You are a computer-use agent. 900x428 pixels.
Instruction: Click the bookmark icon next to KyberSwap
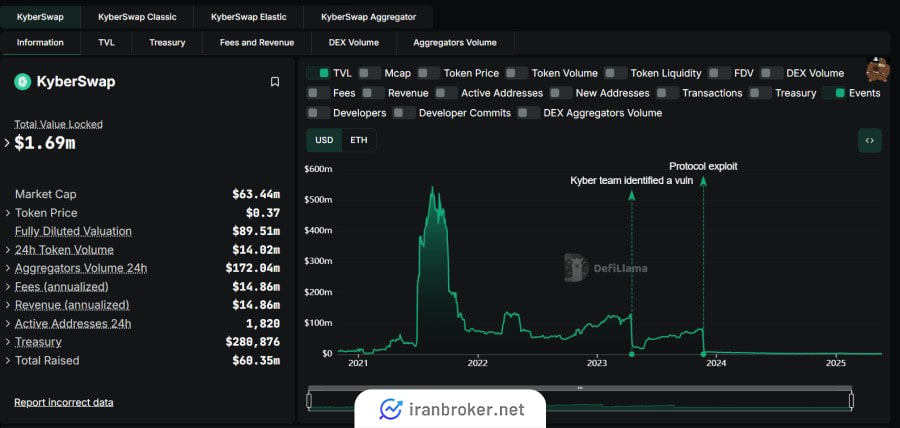275,82
